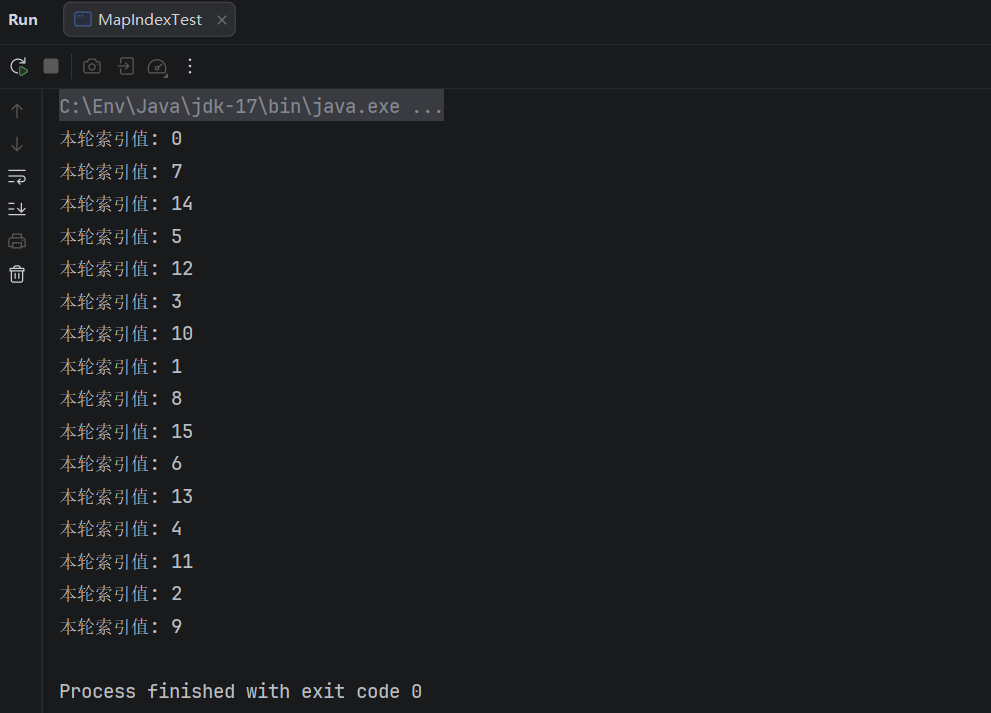Toggle soft-wrap for console output
The image size is (991, 713).
coord(17,176)
